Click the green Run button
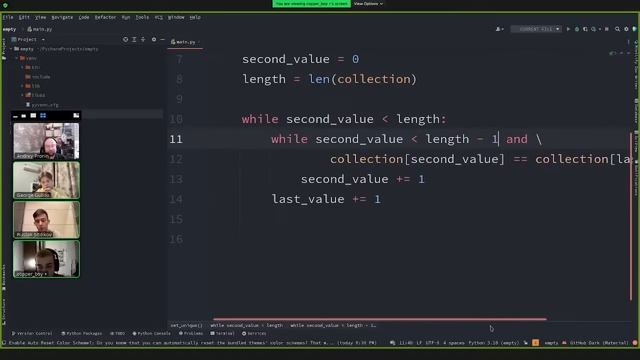The height and width of the screenshot is (360, 640). (x=568, y=29)
